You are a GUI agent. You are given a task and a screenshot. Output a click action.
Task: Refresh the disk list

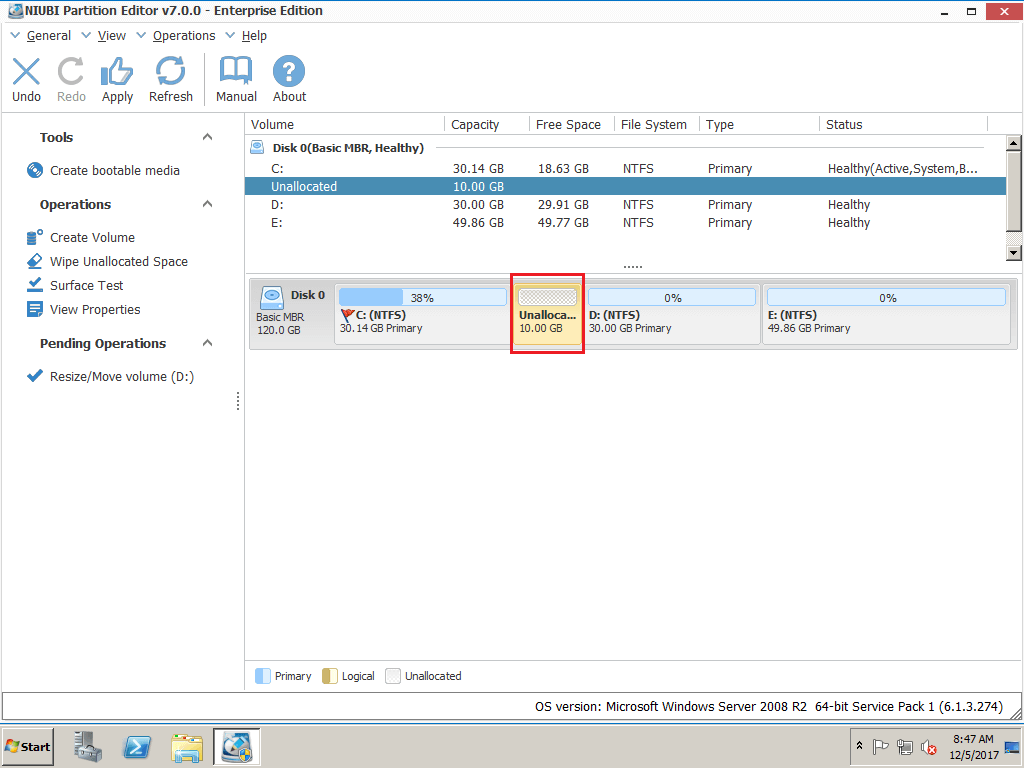pos(170,72)
